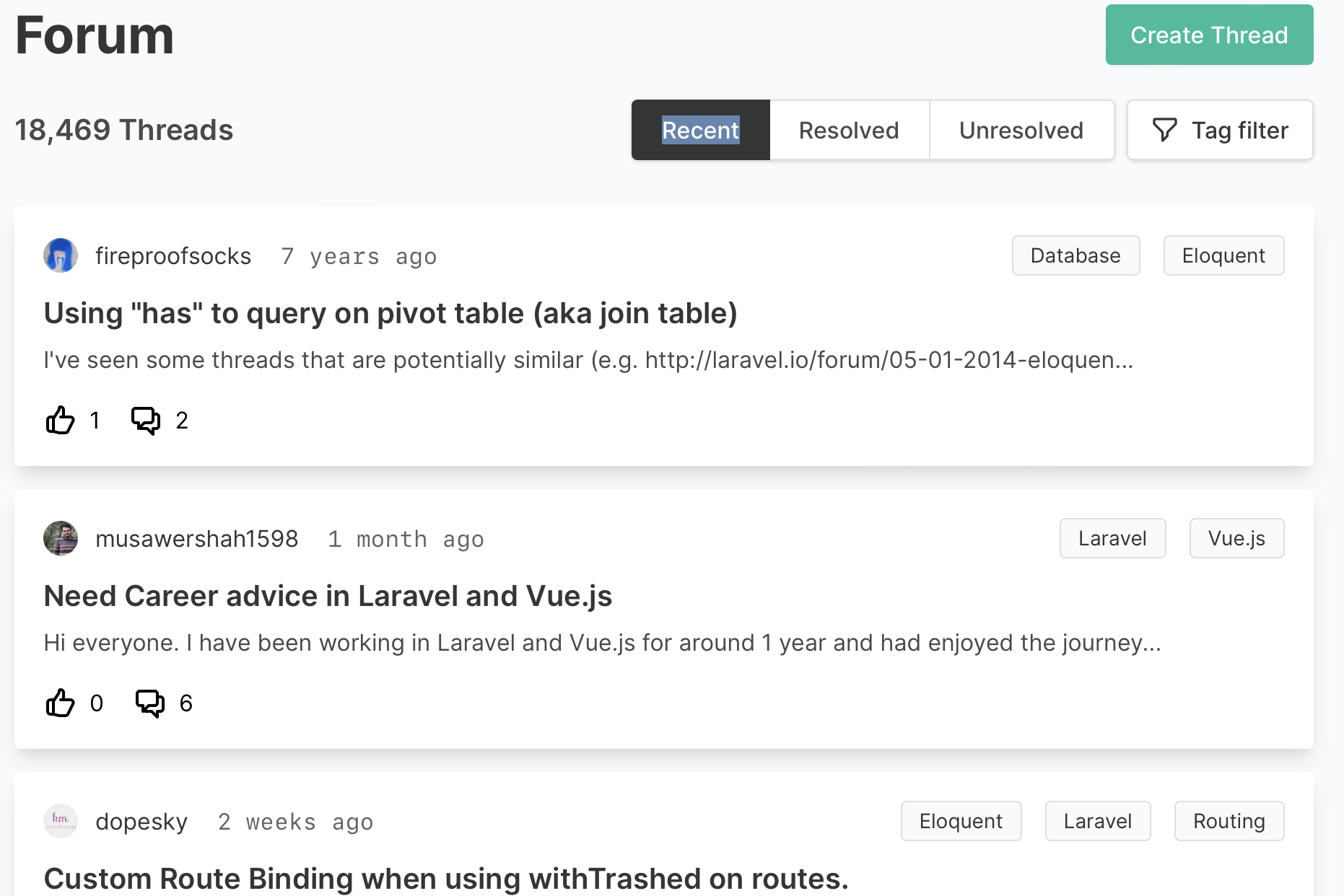Open the dopesky username profile
Screen dimensions: 1344x896
point(141,821)
